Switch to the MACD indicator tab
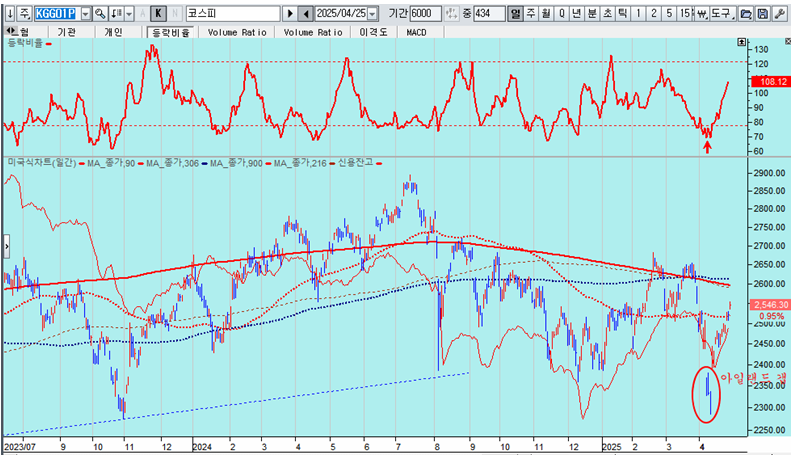Screen dimensions: 793x456 (x=417, y=32)
